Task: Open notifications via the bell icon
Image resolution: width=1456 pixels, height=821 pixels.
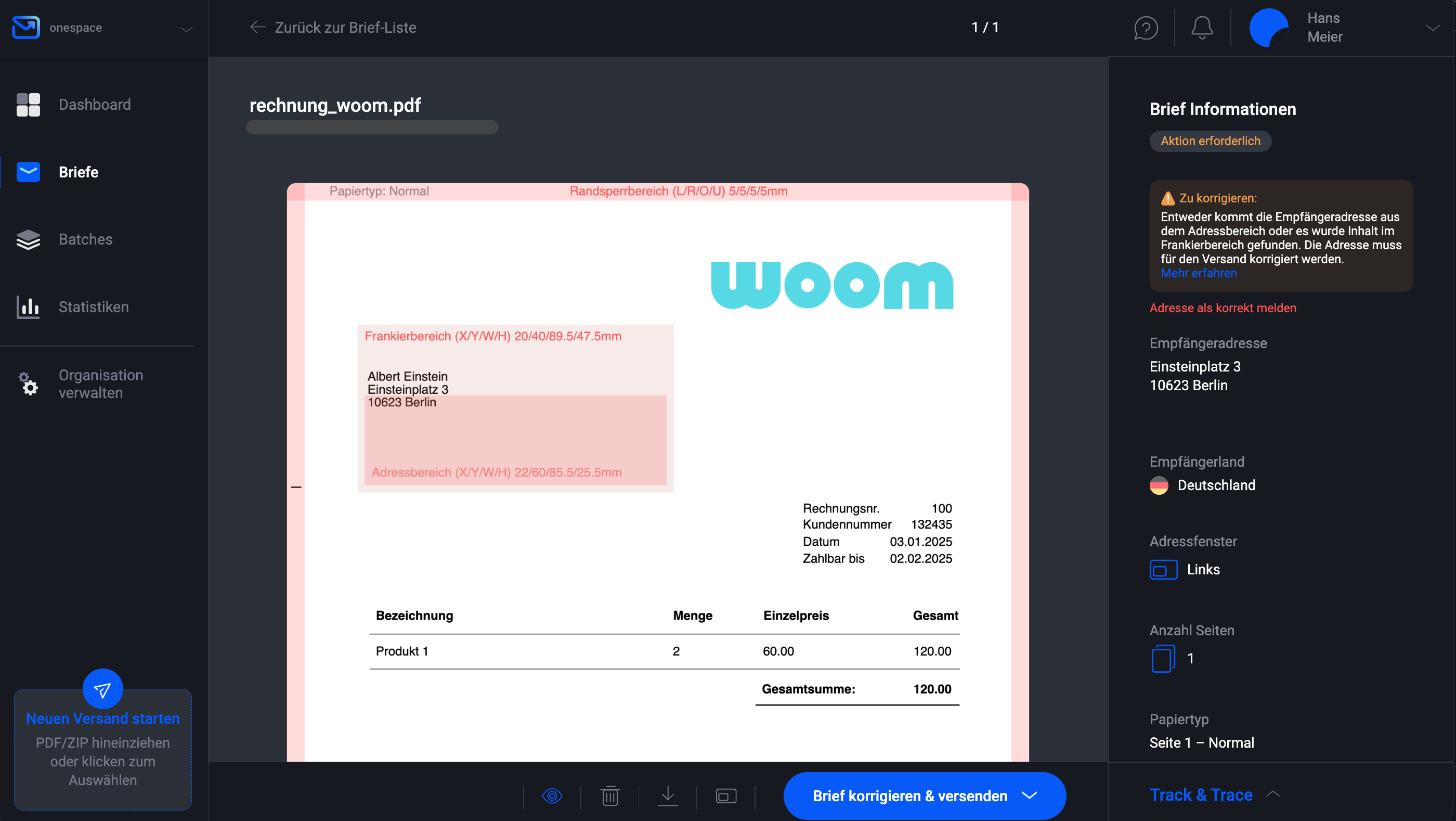Action: (1202, 27)
